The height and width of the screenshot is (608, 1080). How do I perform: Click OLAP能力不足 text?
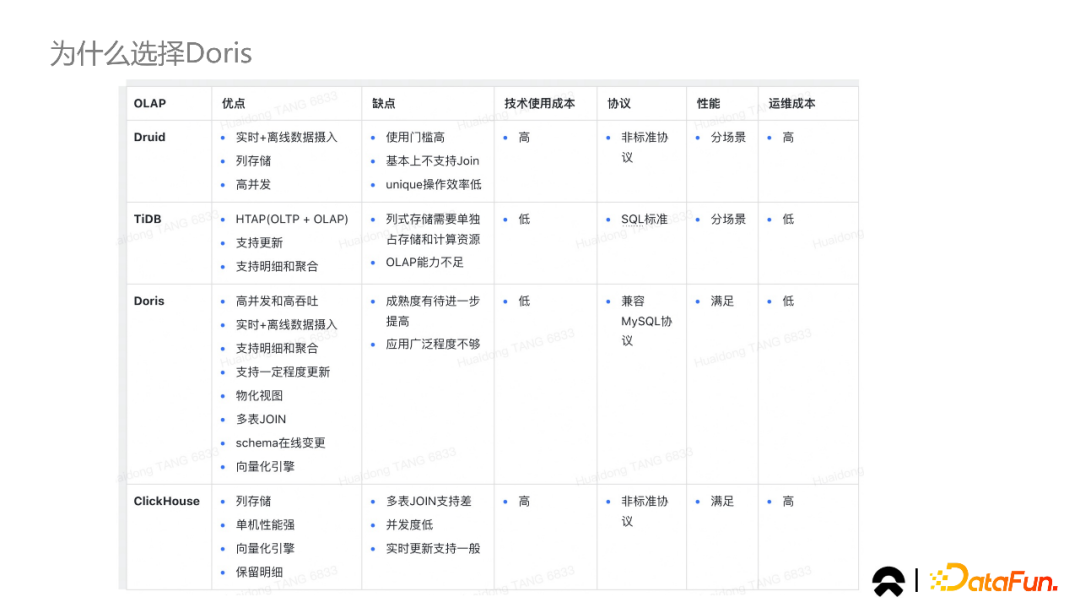click(424, 262)
